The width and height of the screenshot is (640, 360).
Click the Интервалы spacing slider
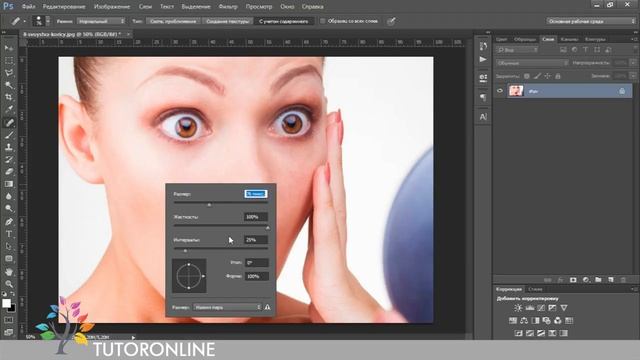(221, 248)
